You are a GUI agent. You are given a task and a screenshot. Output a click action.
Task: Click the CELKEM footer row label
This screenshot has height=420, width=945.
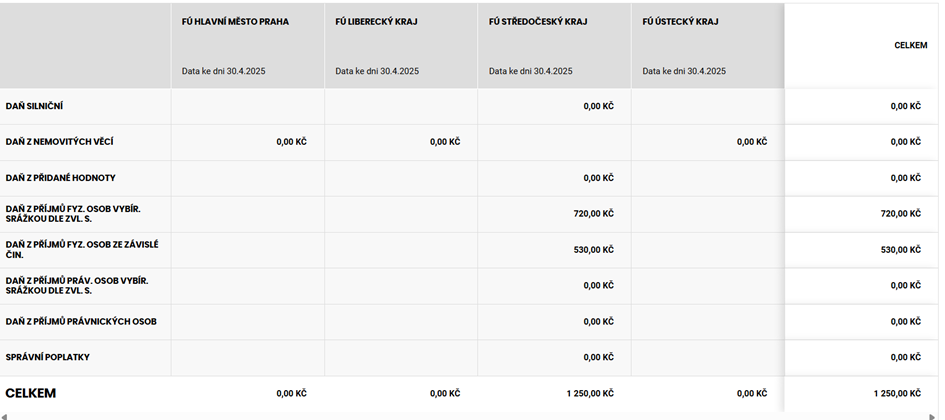(31, 393)
